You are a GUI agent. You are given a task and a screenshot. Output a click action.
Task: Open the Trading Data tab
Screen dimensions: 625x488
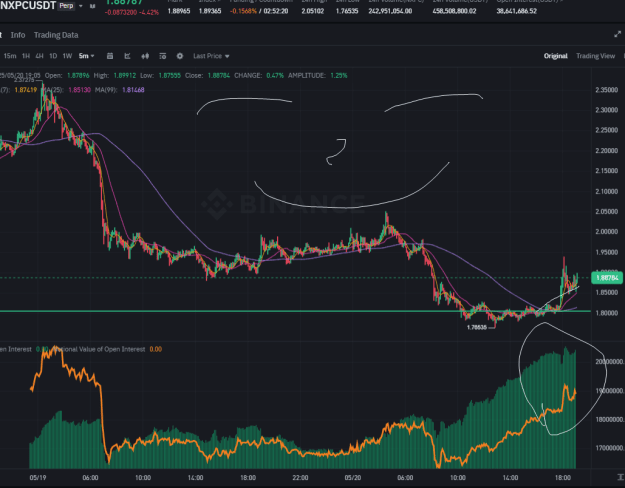pyautogui.click(x=56, y=35)
